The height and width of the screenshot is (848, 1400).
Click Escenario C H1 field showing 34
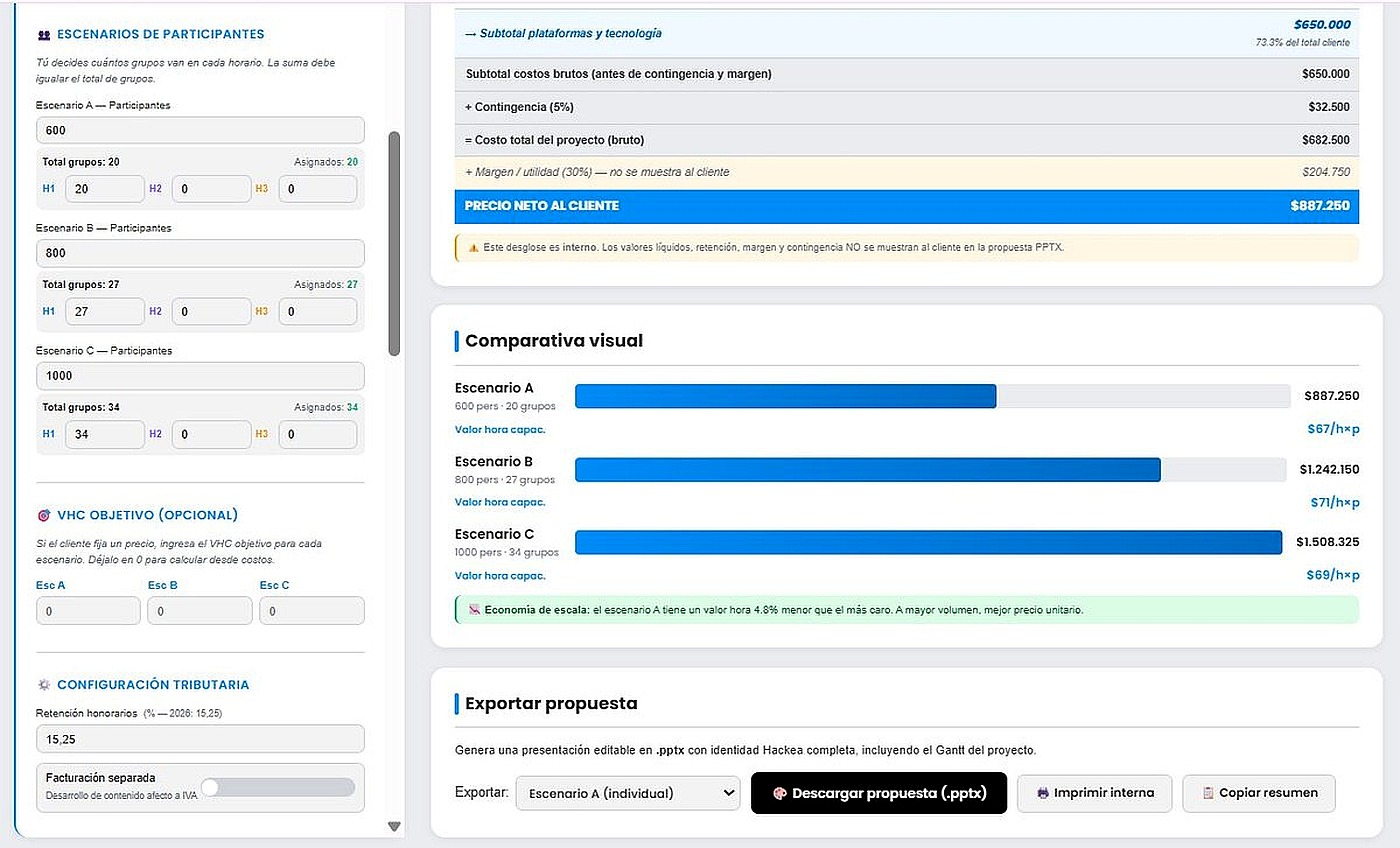click(105, 435)
